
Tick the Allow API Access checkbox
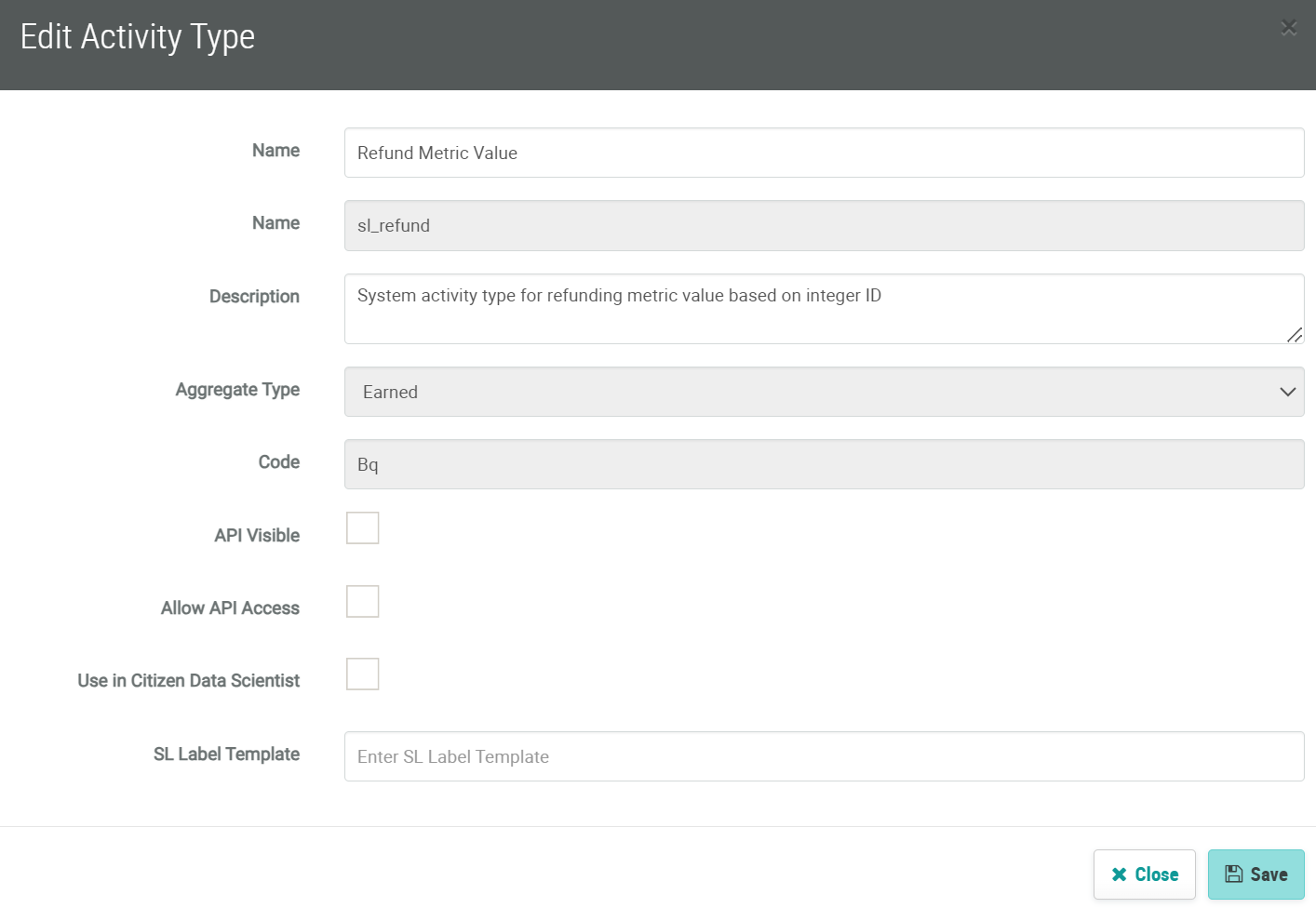pos(362,601)
